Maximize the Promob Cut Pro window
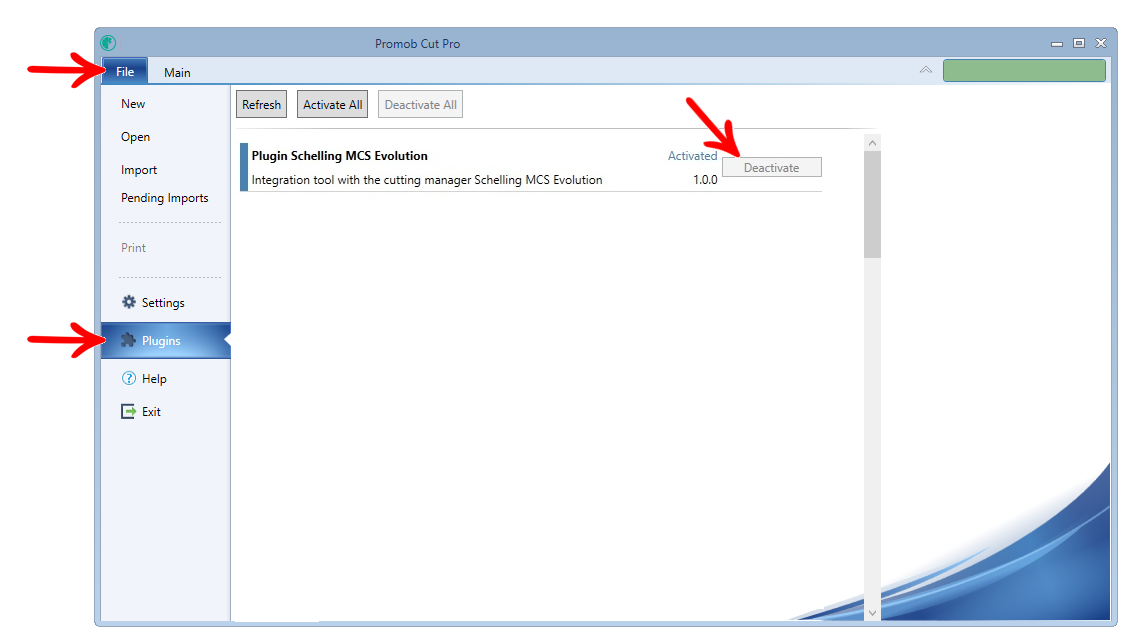 [x=1079, y=44]
